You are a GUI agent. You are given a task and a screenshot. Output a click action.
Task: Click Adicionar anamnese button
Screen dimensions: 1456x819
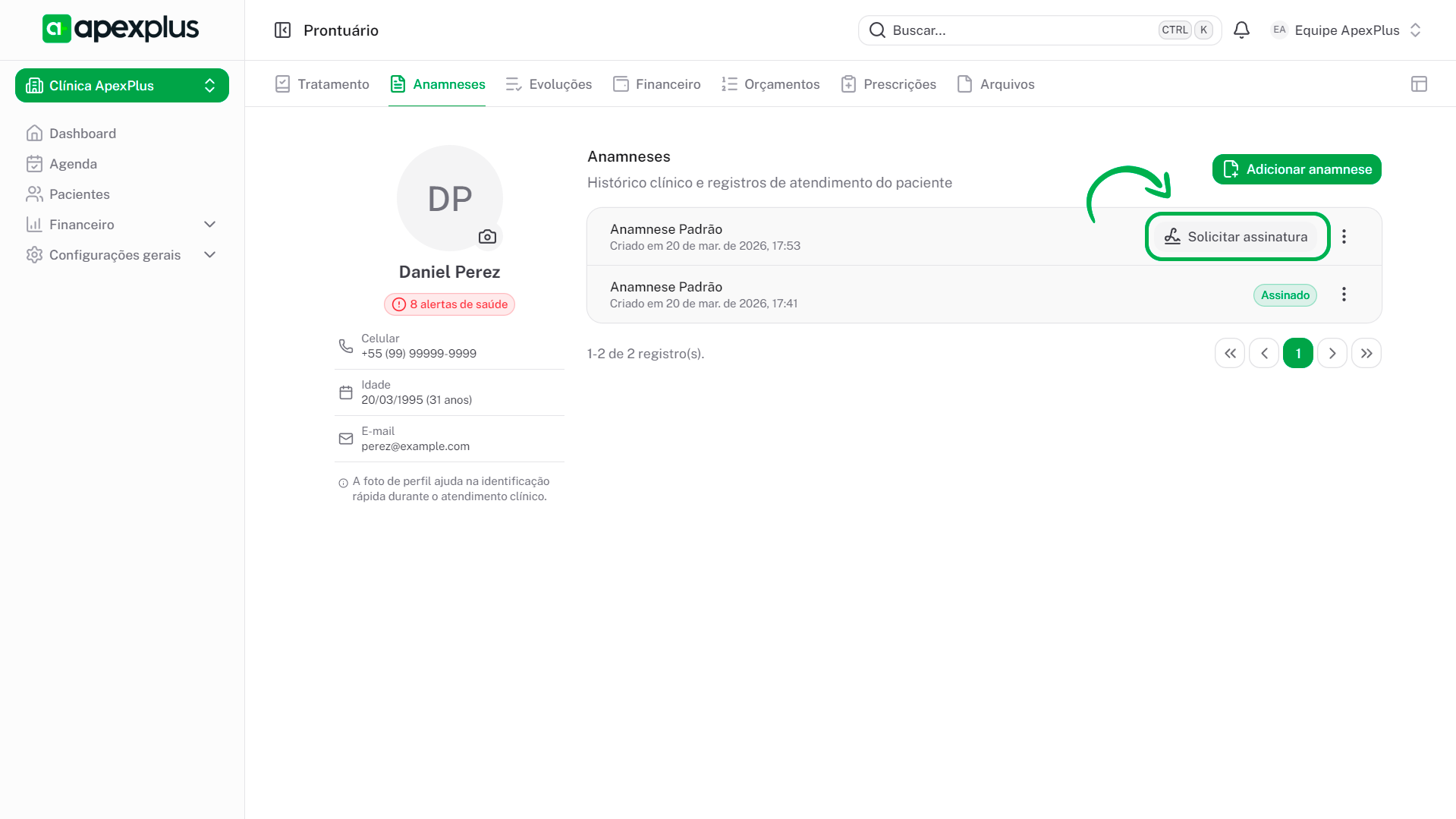pyautogui.click(x=1296, y=169)
